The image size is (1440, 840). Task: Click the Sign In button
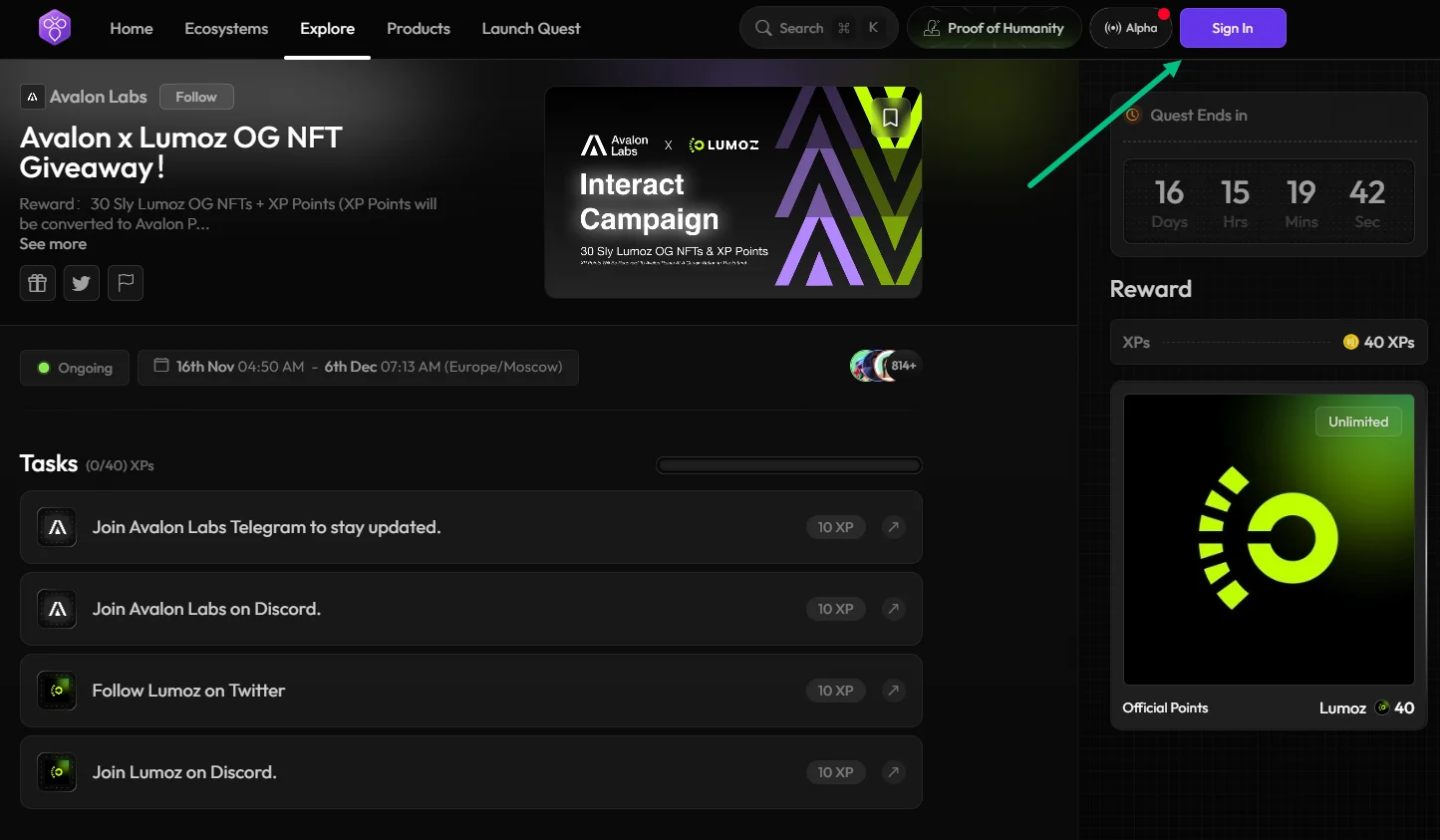pyautogui.click(x=1233, y=28)
